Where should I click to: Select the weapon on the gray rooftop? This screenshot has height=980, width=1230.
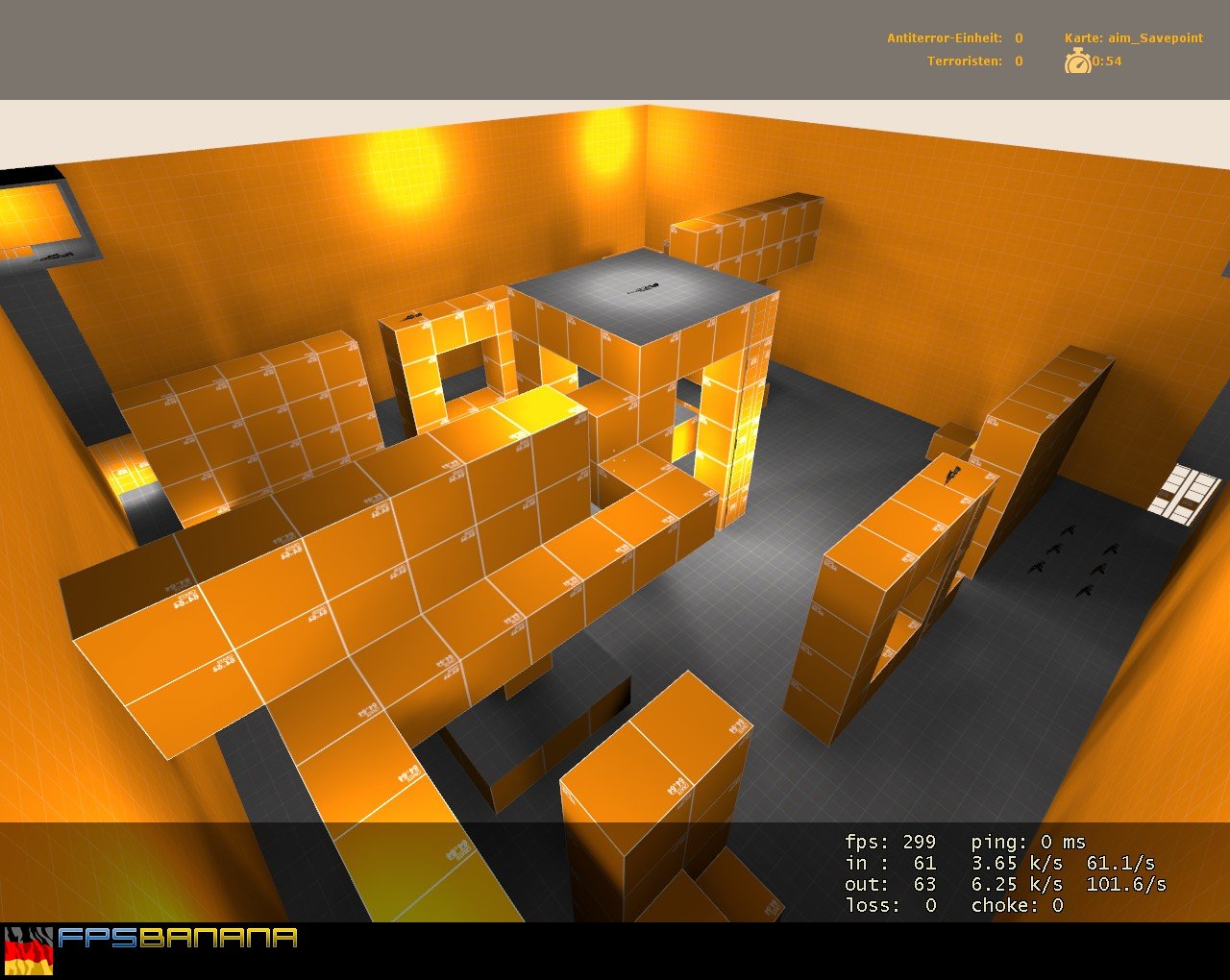[x=642, y=287]
